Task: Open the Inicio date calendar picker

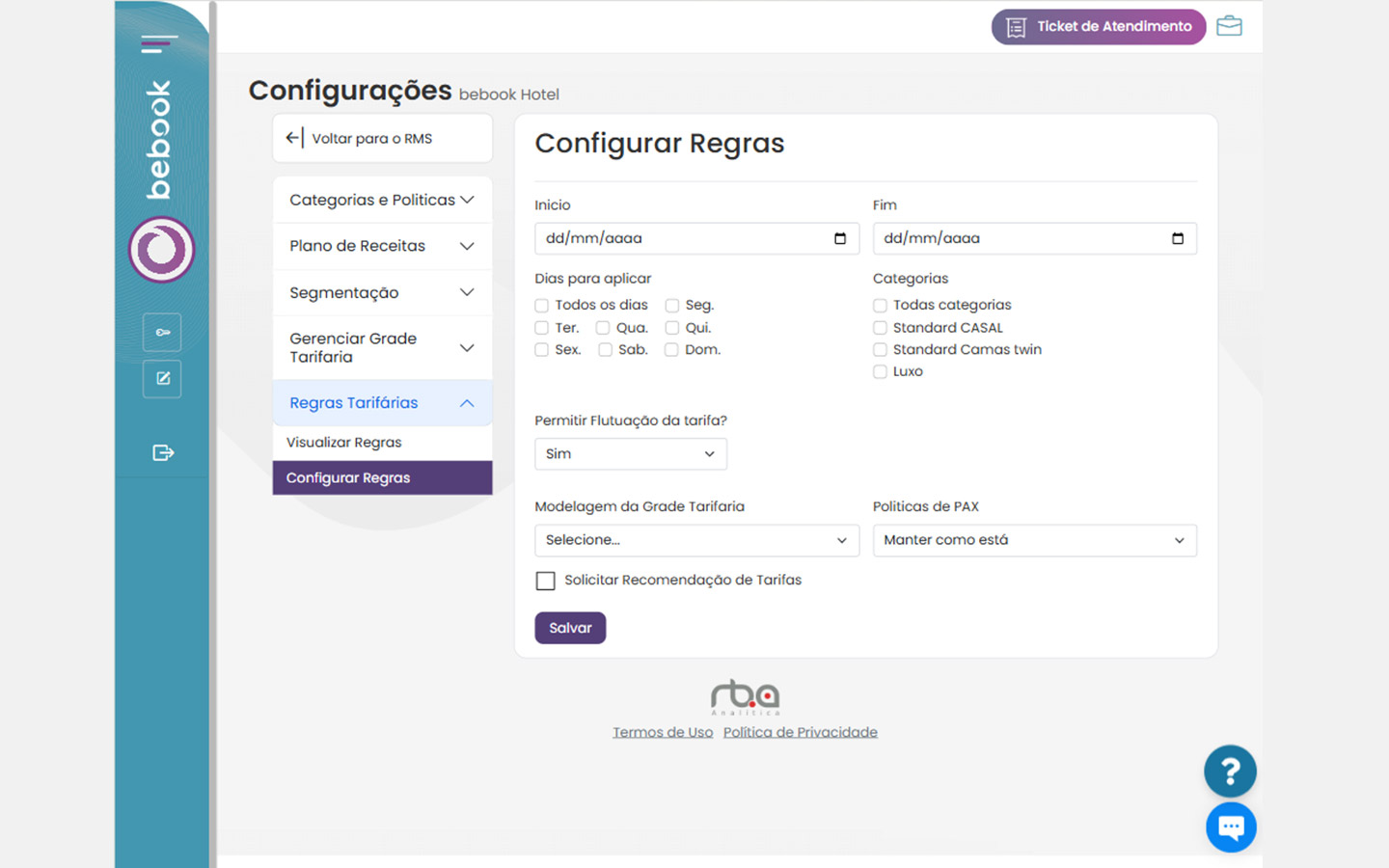Action: click(x=840, y=238)
